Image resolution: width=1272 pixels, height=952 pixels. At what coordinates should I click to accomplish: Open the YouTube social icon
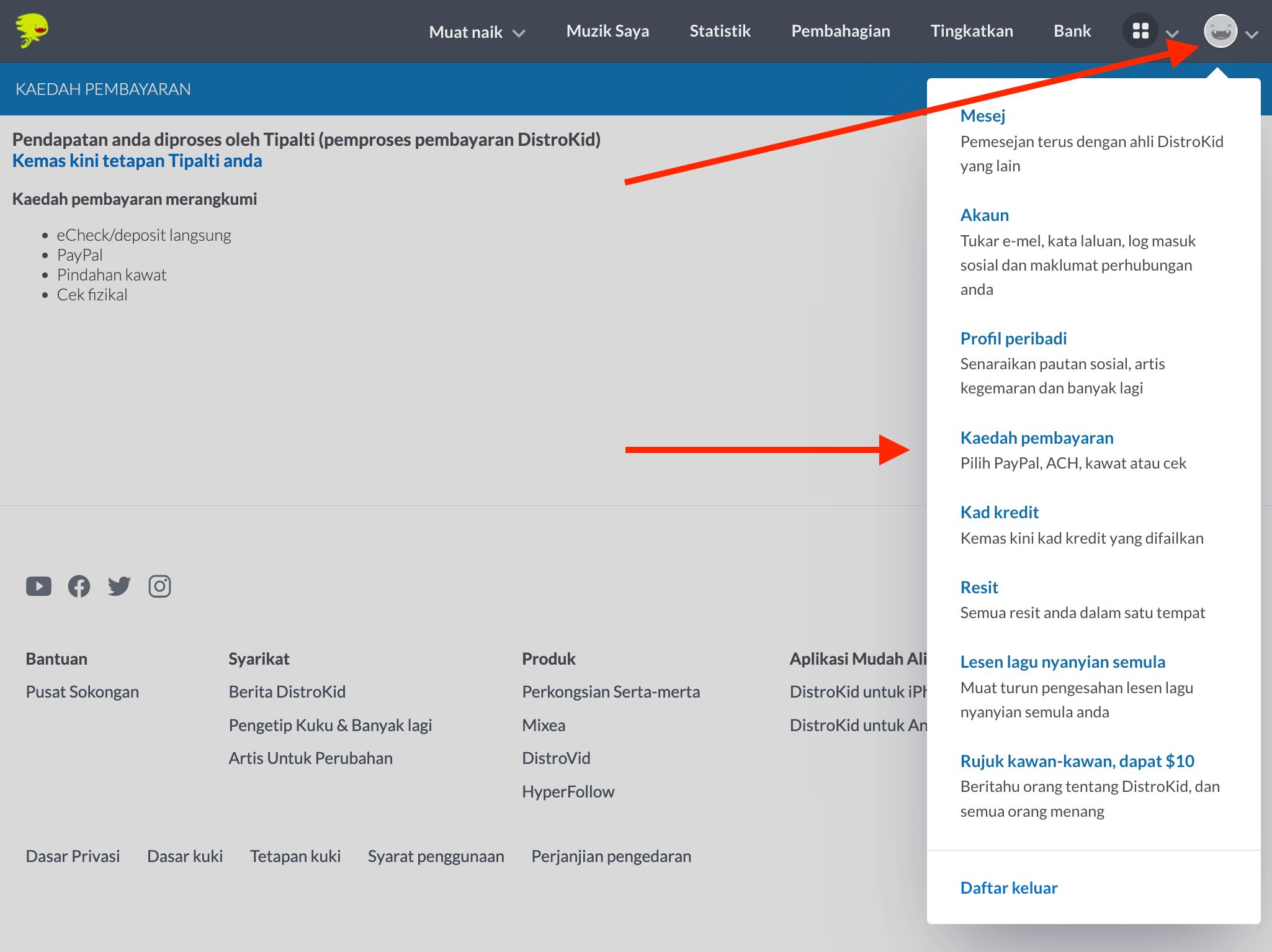(x=38, y=586)
